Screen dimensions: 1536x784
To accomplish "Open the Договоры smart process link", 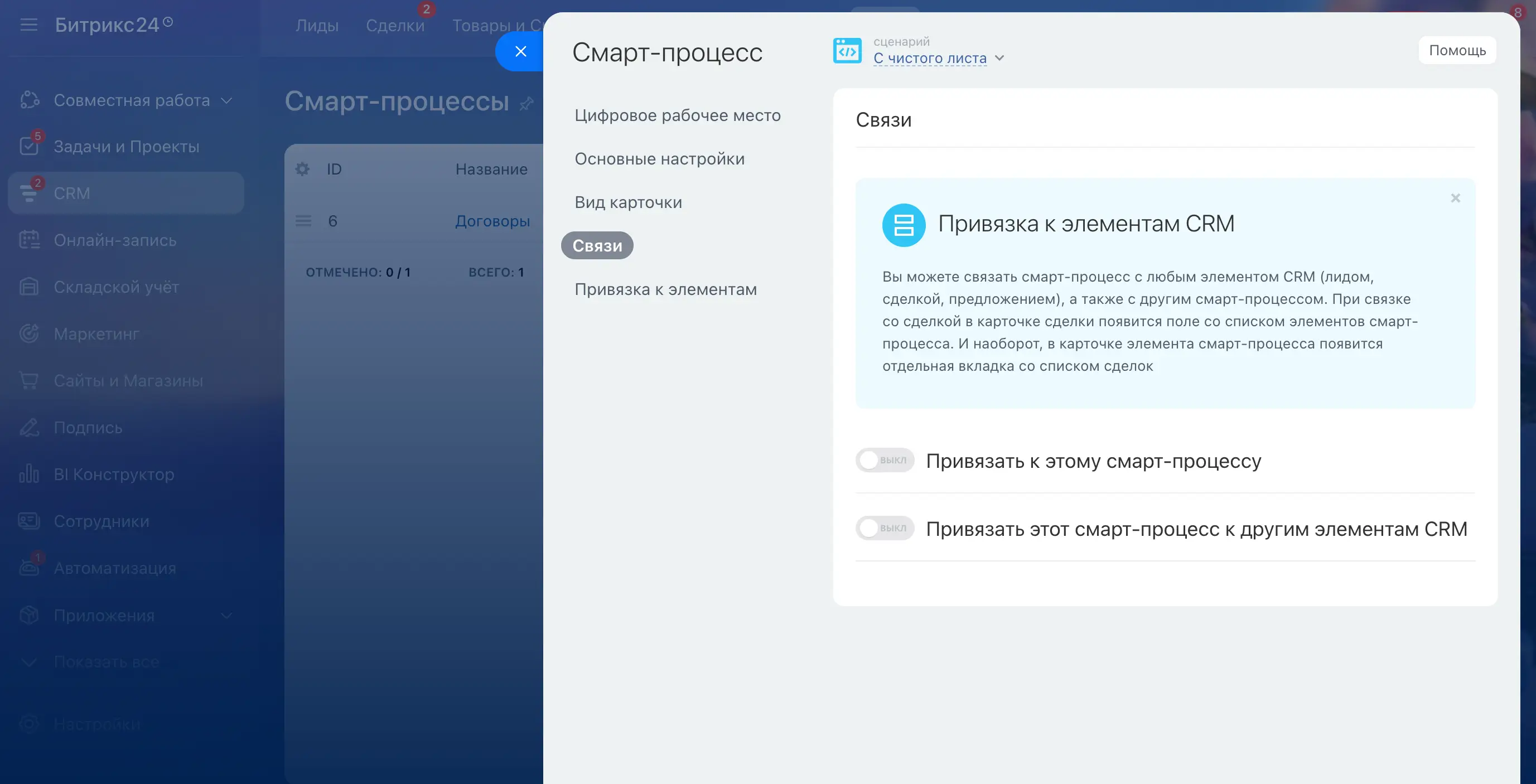I will coord(492,221).
